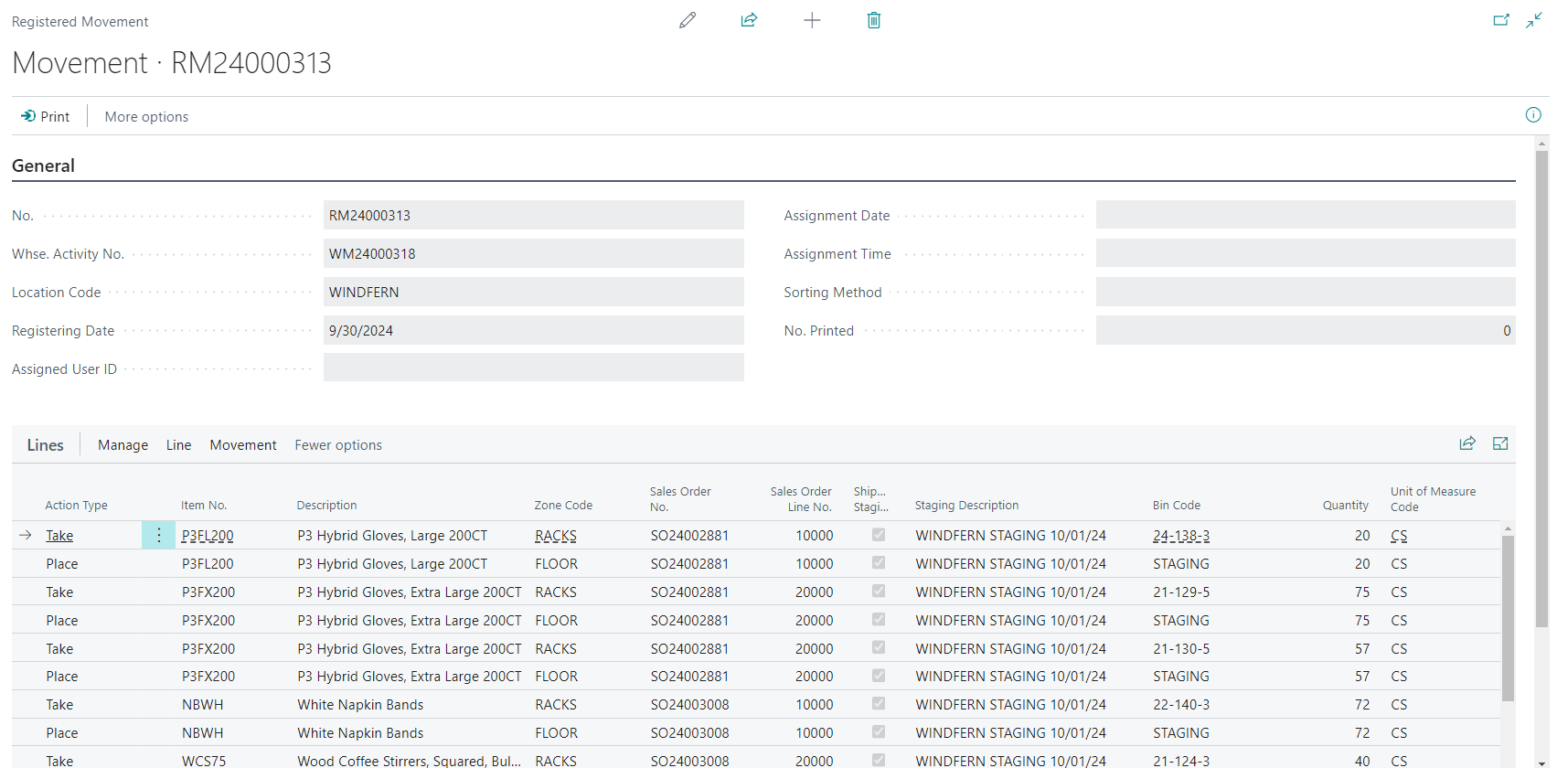
Task: Click the Assigned User ID field
Action: click(534, 368)
